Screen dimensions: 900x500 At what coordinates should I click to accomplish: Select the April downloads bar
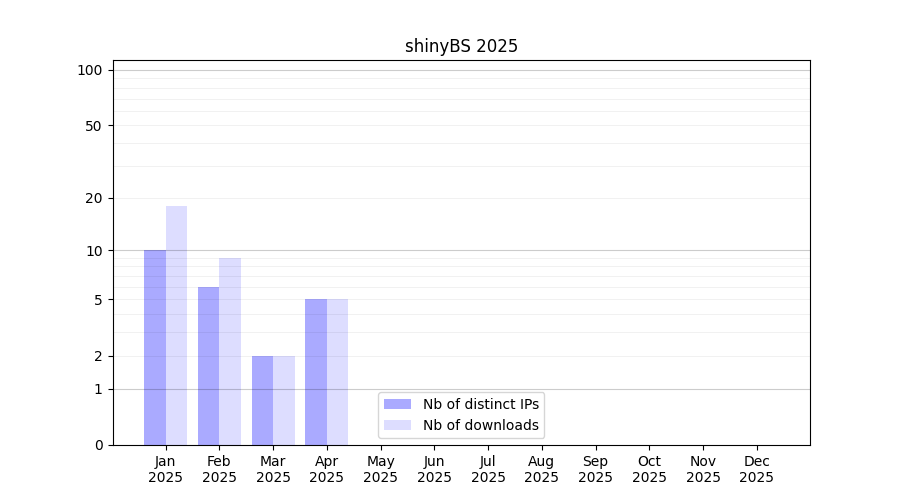[338, 372]
